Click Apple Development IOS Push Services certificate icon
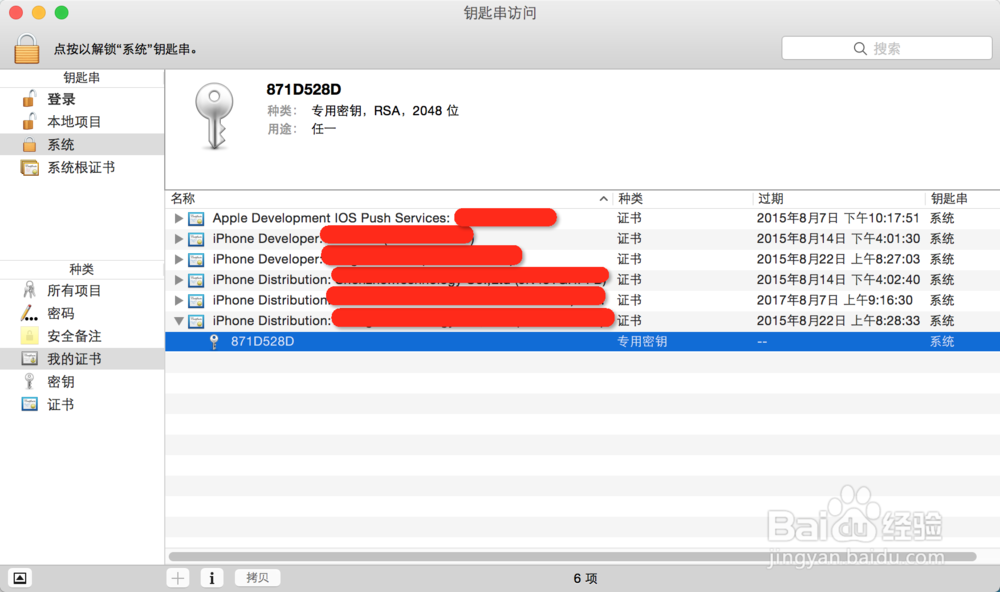The width and height of the screenshot is (1000, 592). point(196,219)
